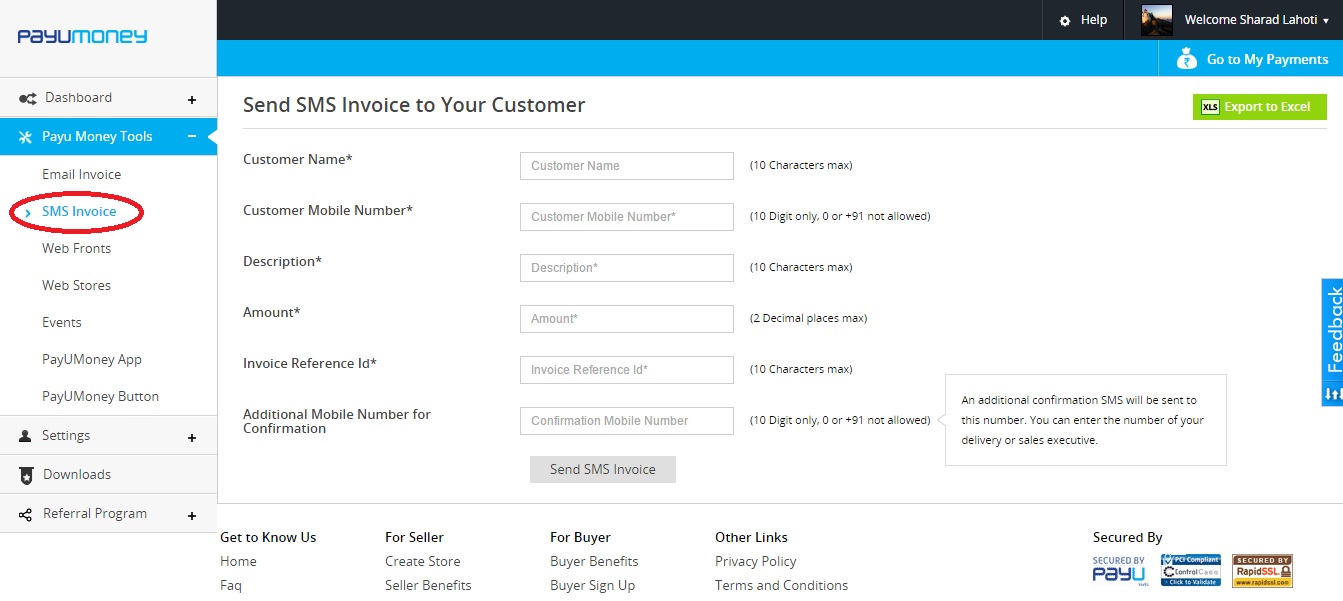Open the Feedback side tab

point(1332,330)
